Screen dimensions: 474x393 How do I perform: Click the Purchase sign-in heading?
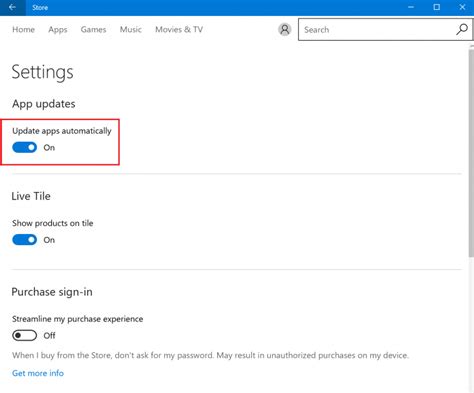click(x=52, y=292)
